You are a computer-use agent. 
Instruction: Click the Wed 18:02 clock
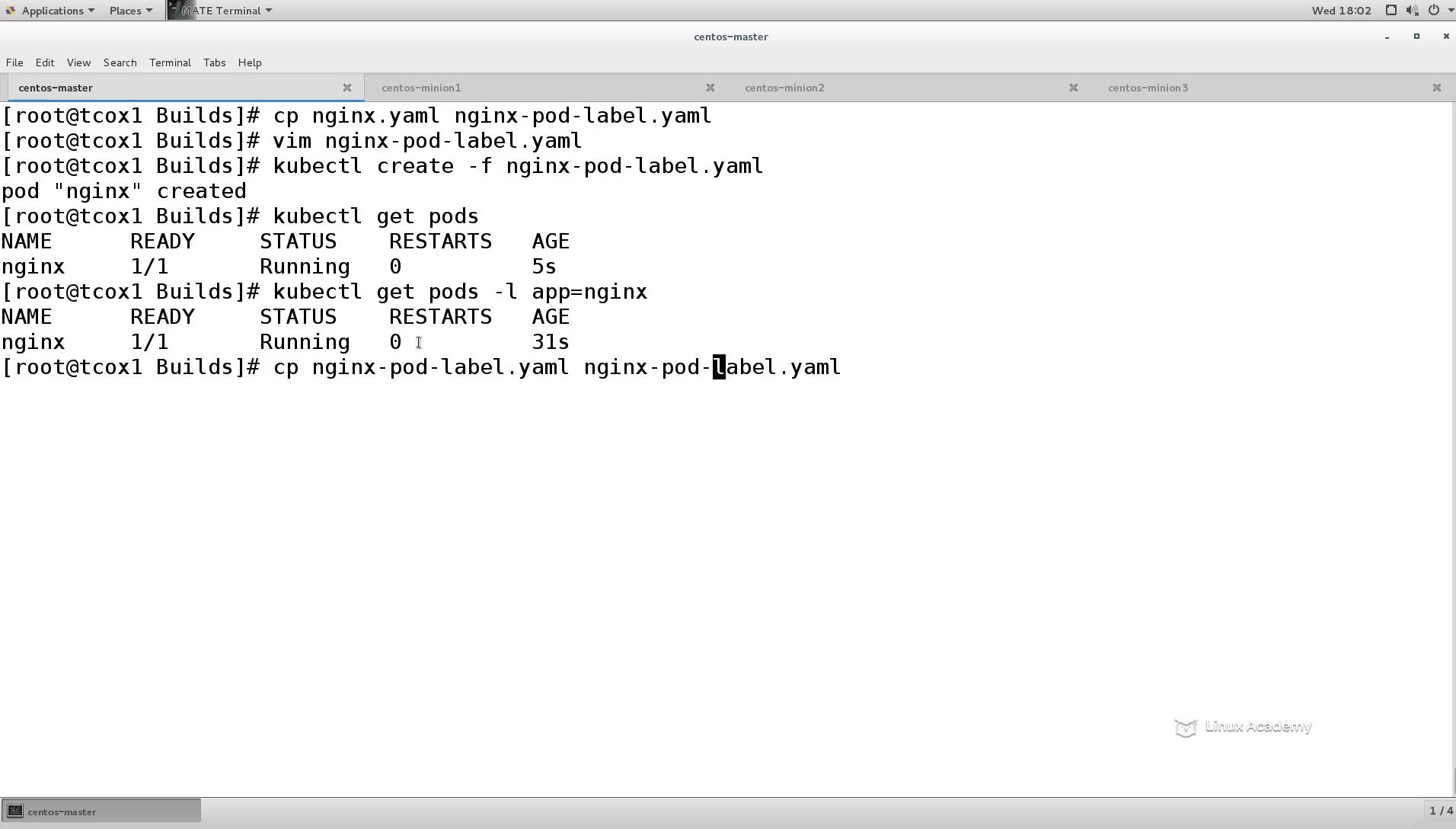[1341, 11]
